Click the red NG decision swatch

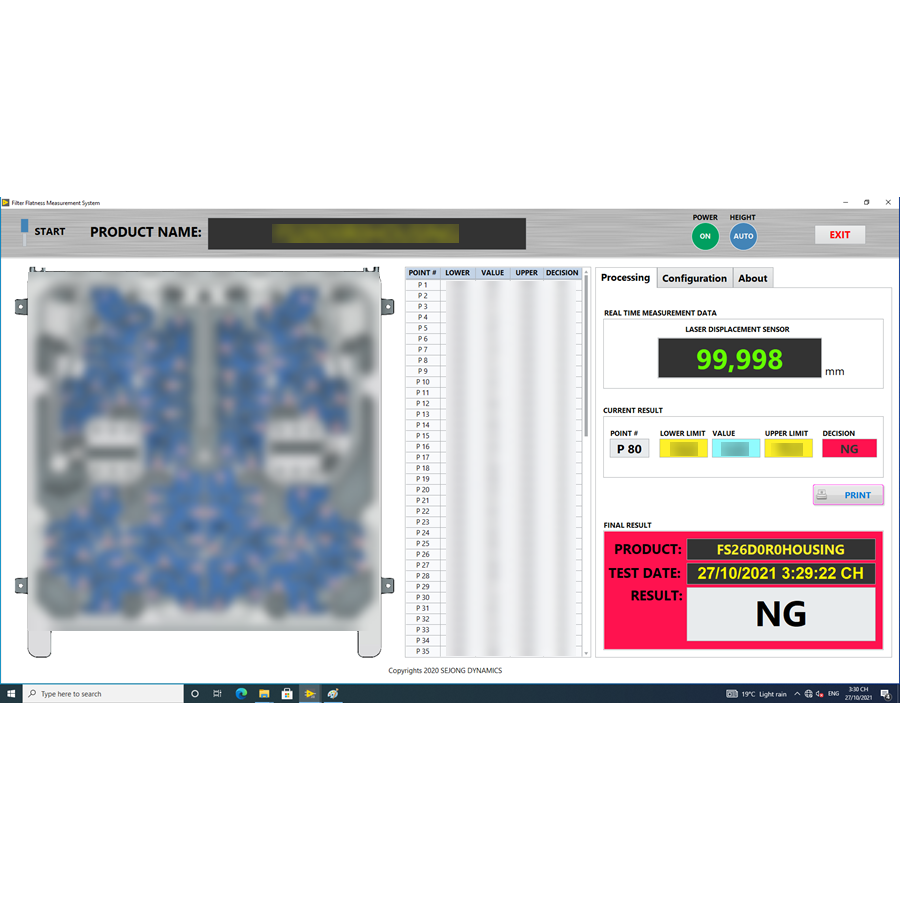tap(849, 449)
